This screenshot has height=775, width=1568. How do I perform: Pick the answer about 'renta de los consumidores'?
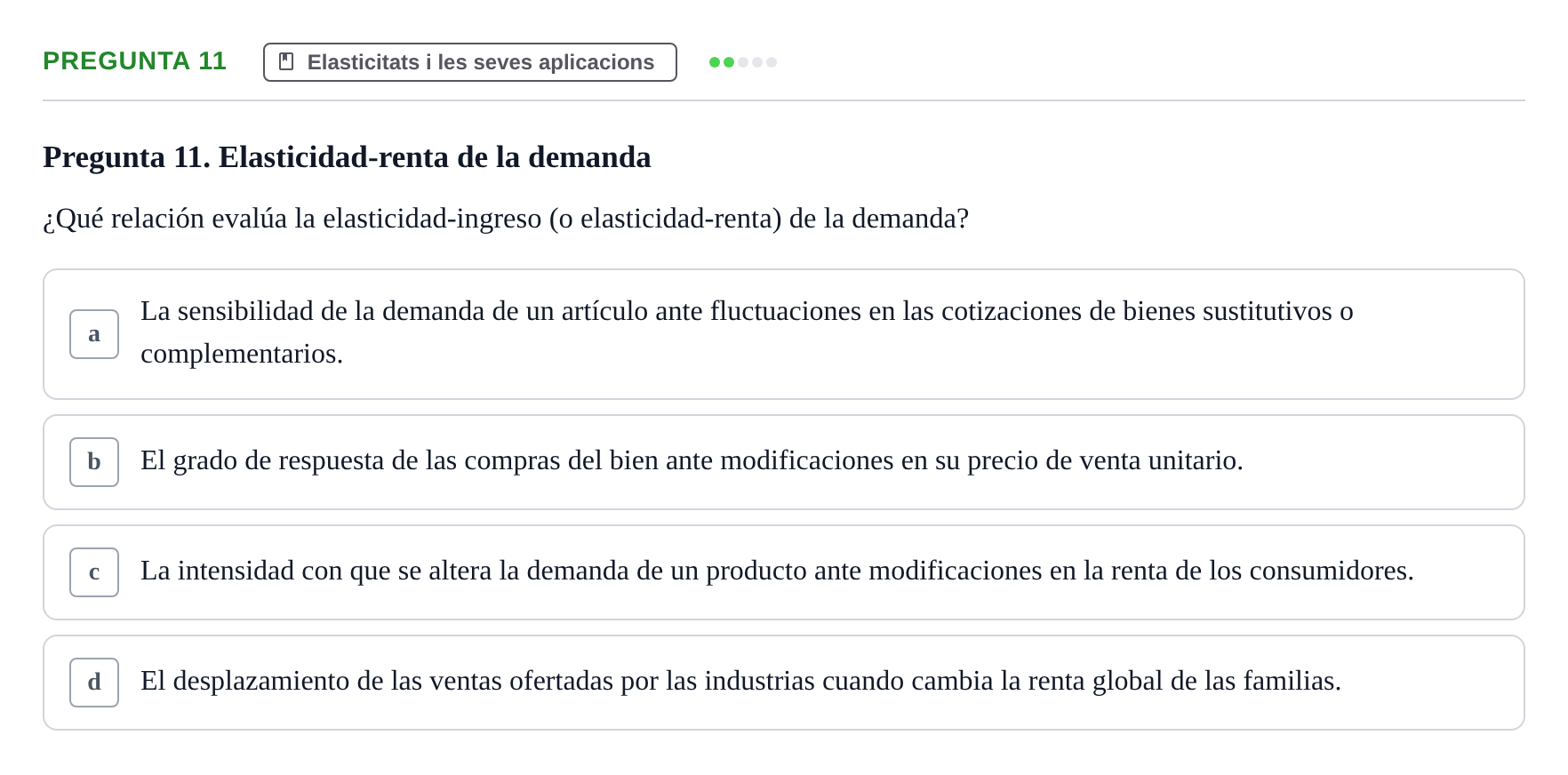[x=784, y=572]
